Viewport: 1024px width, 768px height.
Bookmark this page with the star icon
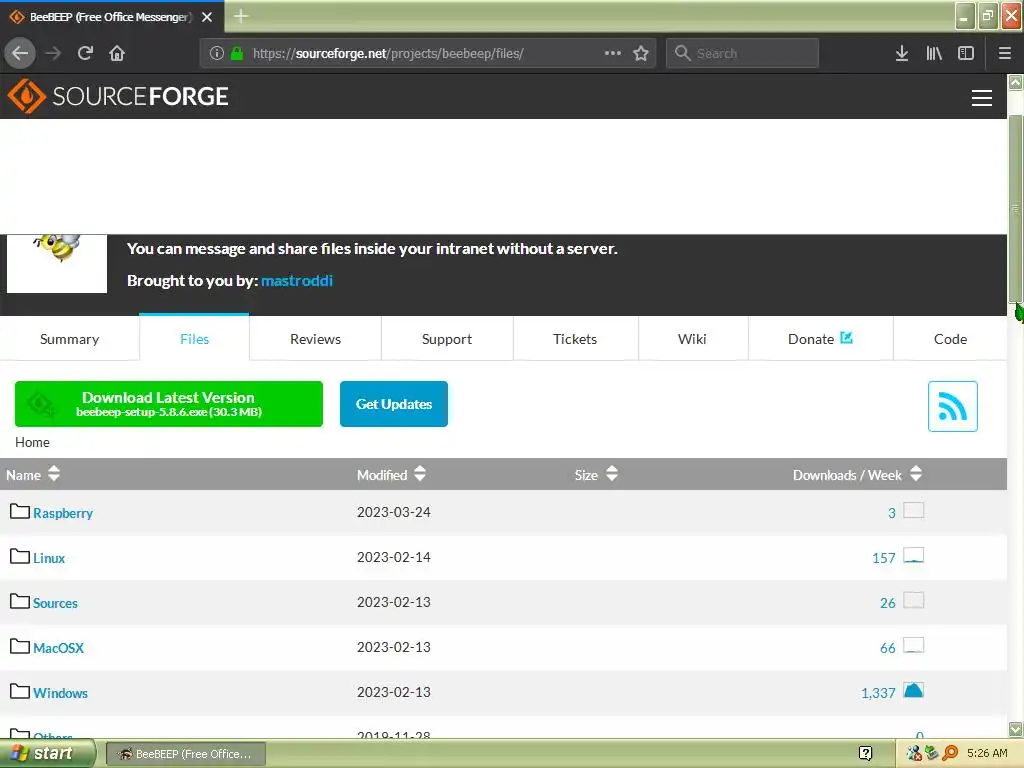(x=641, y=53)
